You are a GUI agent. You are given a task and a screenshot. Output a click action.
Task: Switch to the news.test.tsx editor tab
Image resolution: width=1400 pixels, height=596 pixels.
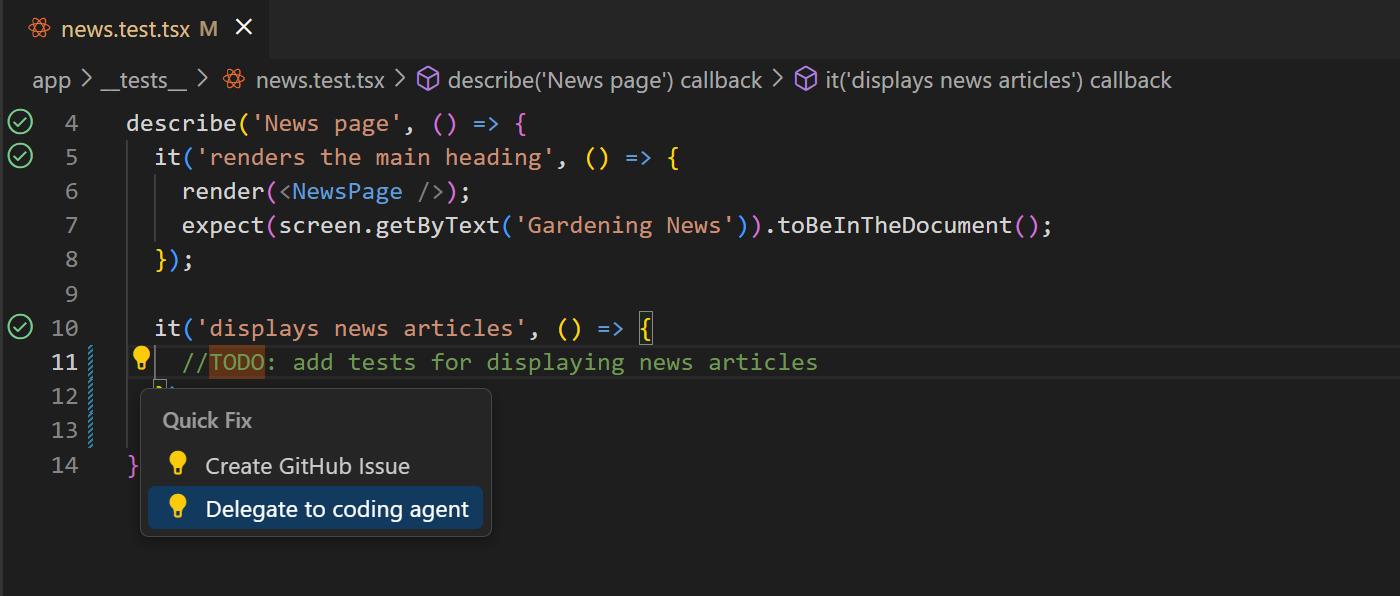click(x=118, y=29)
